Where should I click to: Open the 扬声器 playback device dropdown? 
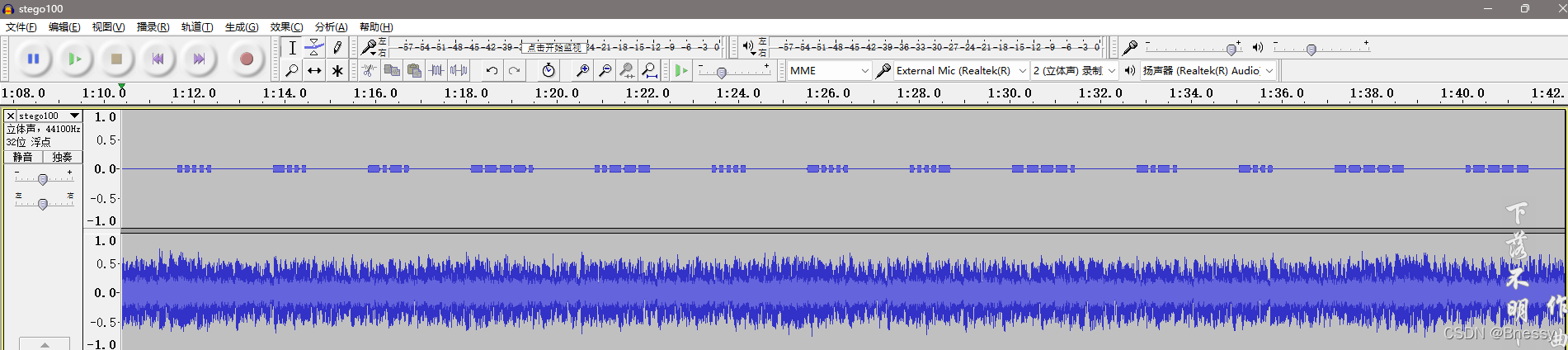pos(1208,71)
